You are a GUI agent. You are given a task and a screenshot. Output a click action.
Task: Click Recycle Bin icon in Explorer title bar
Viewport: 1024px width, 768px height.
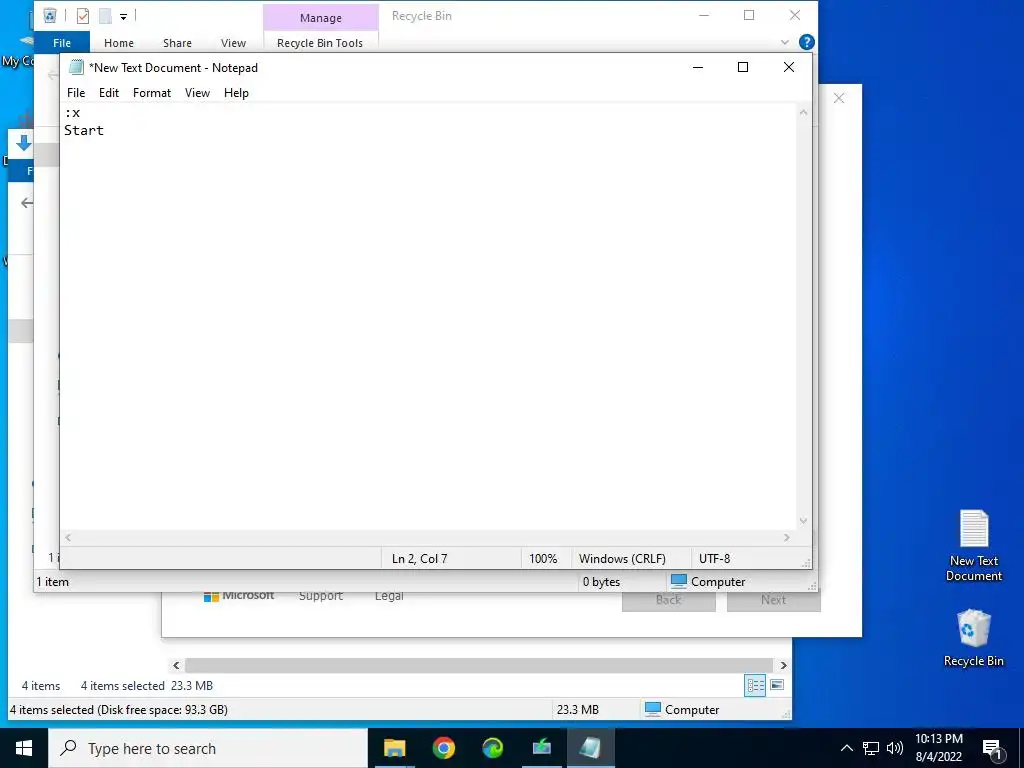pyautogui.click(x=50, y=15)
